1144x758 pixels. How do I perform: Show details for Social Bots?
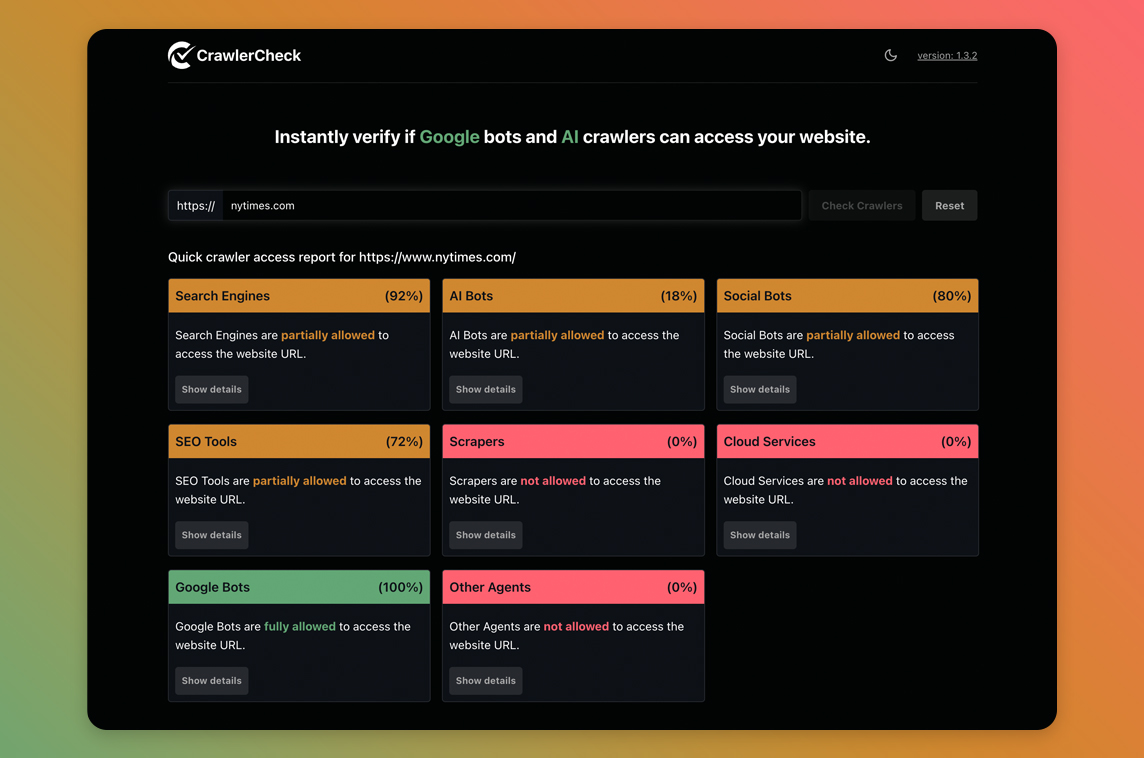tap(760, 390)
